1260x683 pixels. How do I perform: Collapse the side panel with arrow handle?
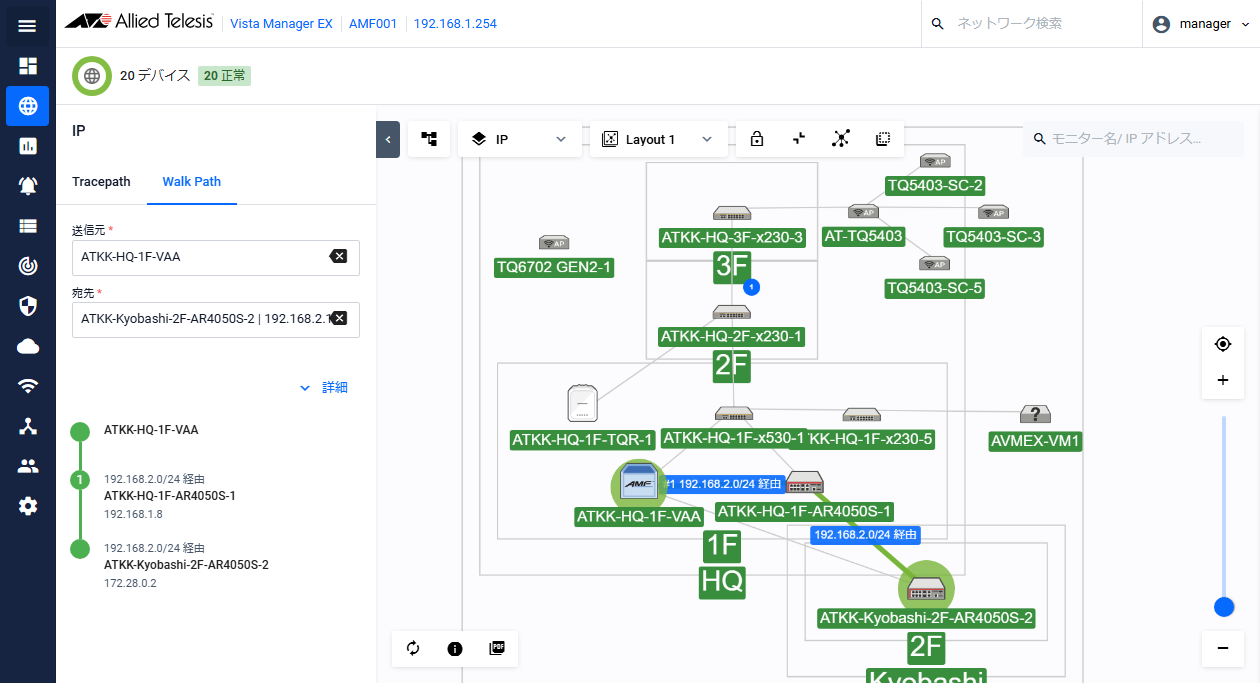[388, 139]
